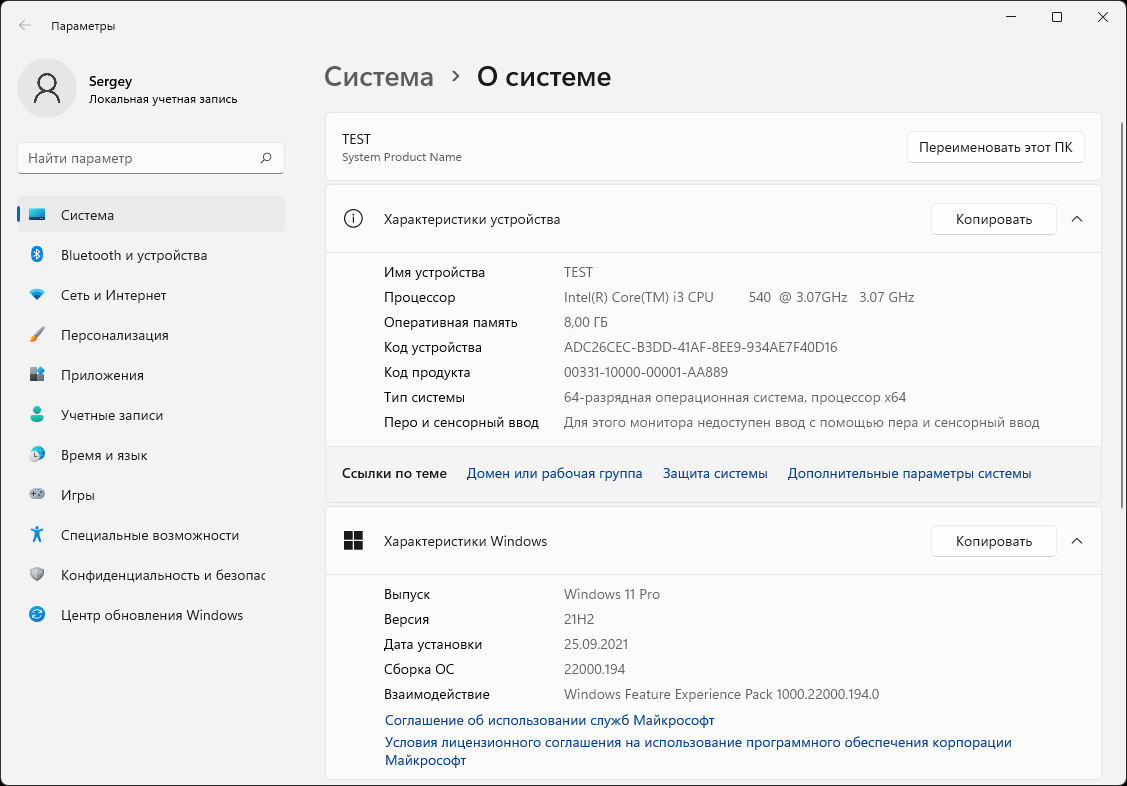Copy device specifications with Копировать button
Viewport: 1127px width, 786px height.
993,219
